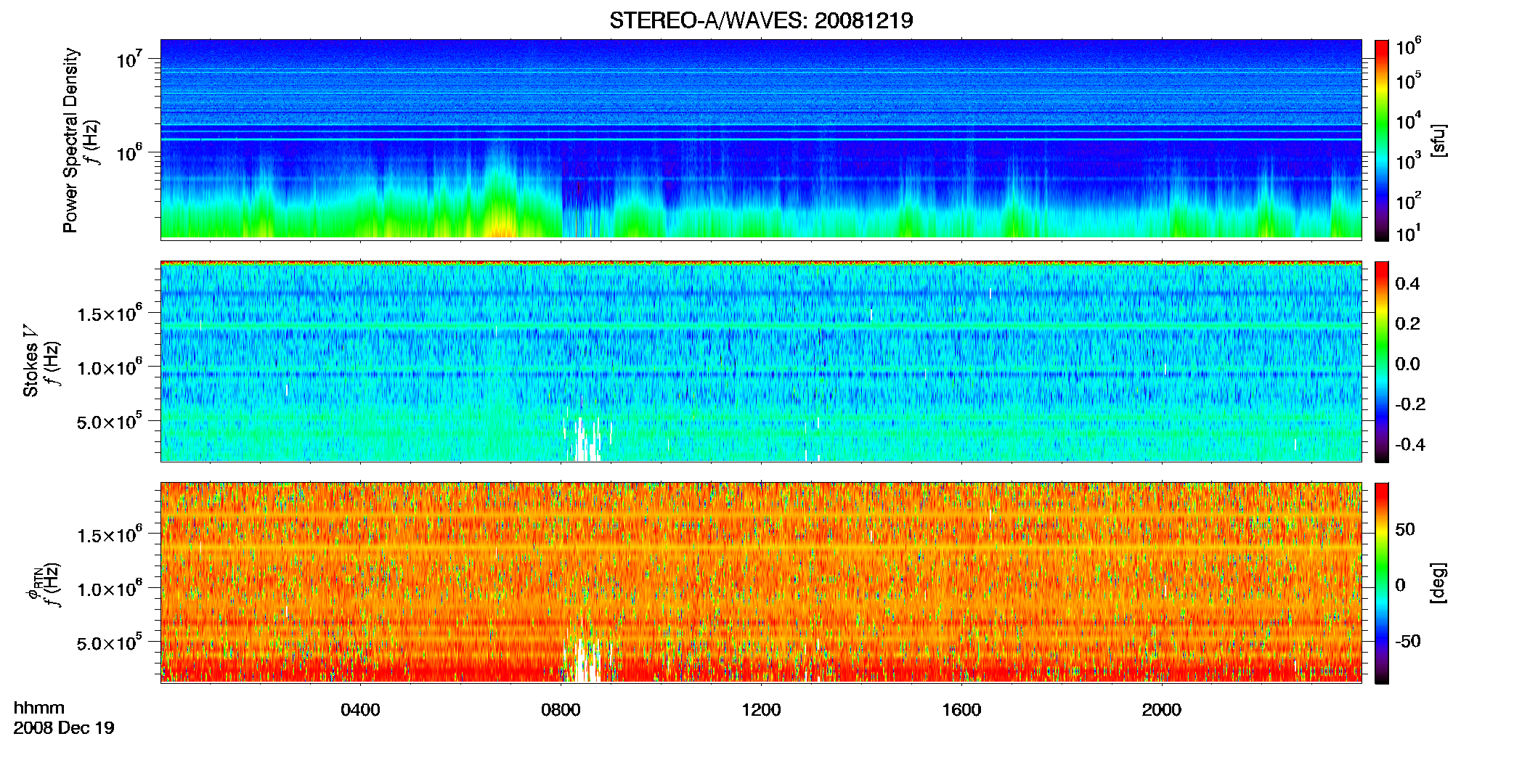Select 1.5×10^6 tick on φ RTN axis
The image size is (1522, 784).
pyautogui.click(x=109, y=534)
